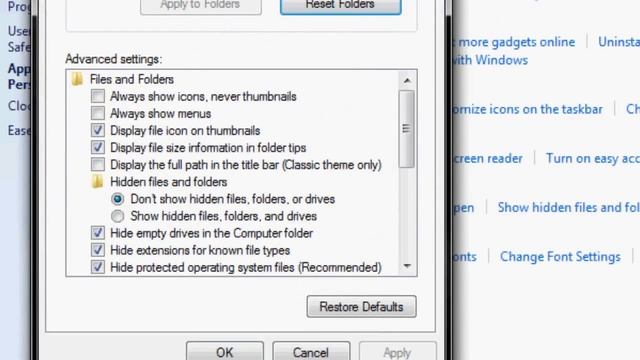640x360 pixels.
Task: Open 'more gadgets online' link in Control Panel
Action: (x=516, y=42)
